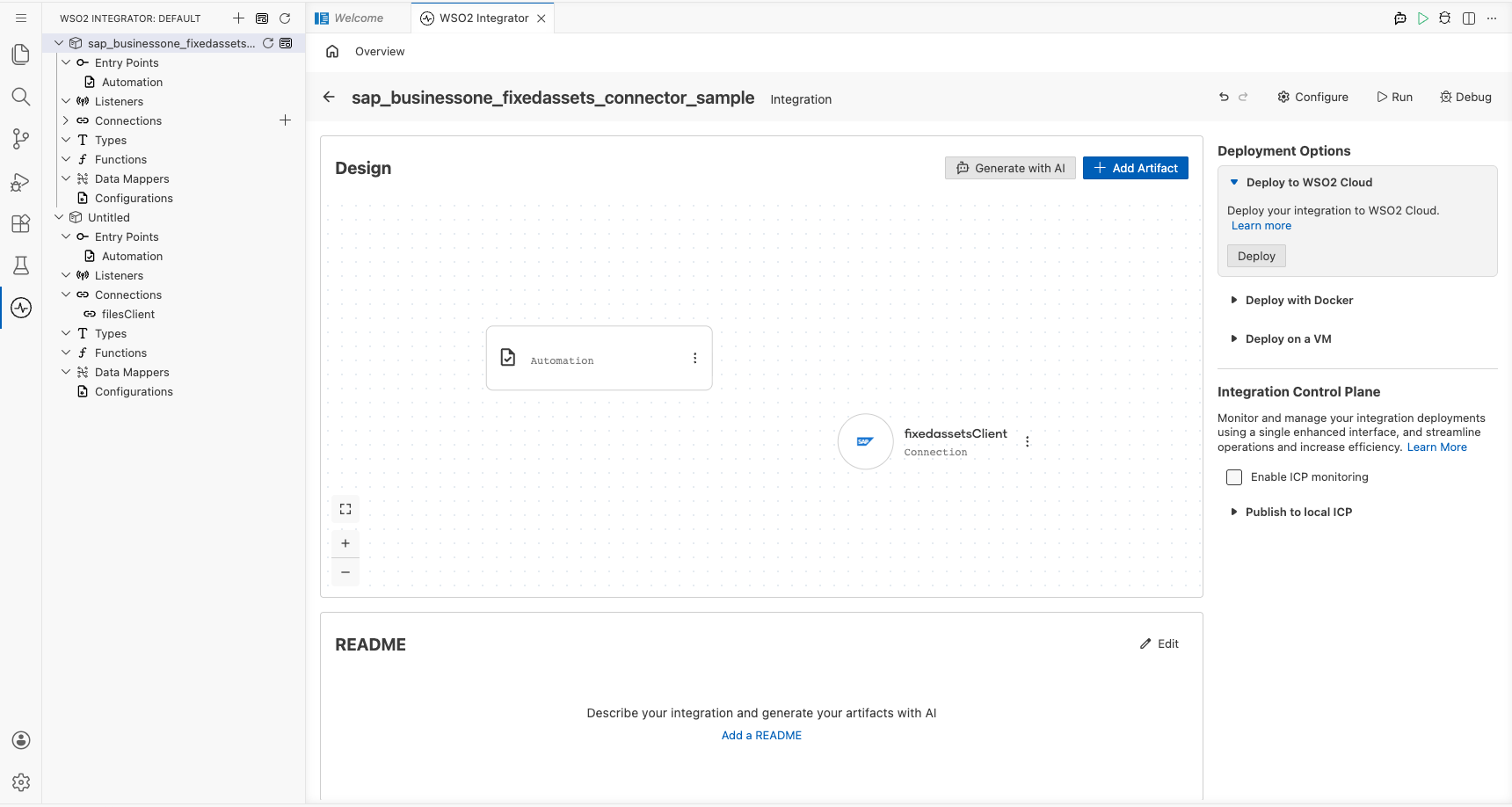This screenshot has height=807, width=1512.
Task: Open the Source Control view
Action: [x=21, y=139]
